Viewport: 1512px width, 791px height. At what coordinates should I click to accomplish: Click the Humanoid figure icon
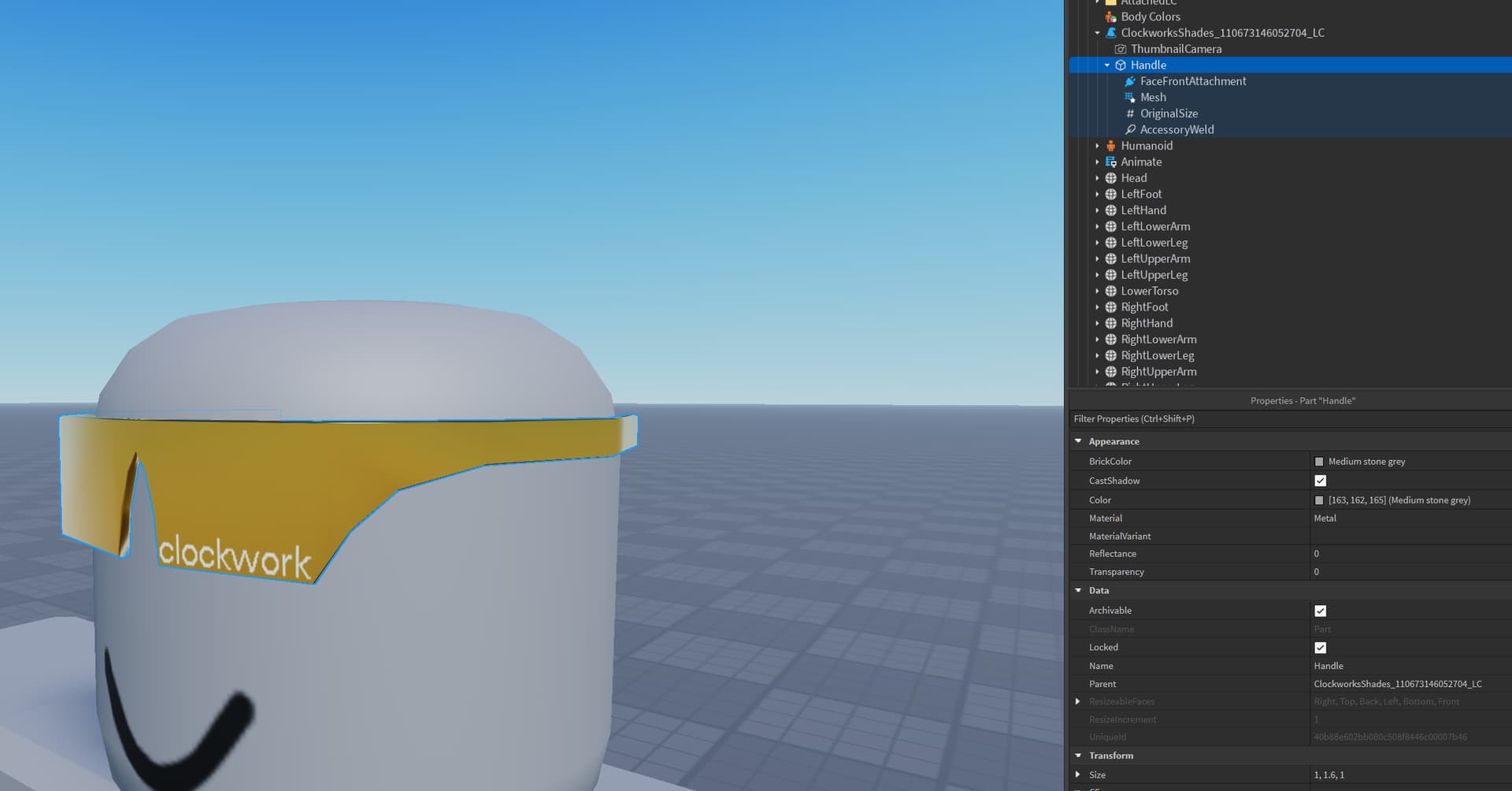tap(1110, 146)
